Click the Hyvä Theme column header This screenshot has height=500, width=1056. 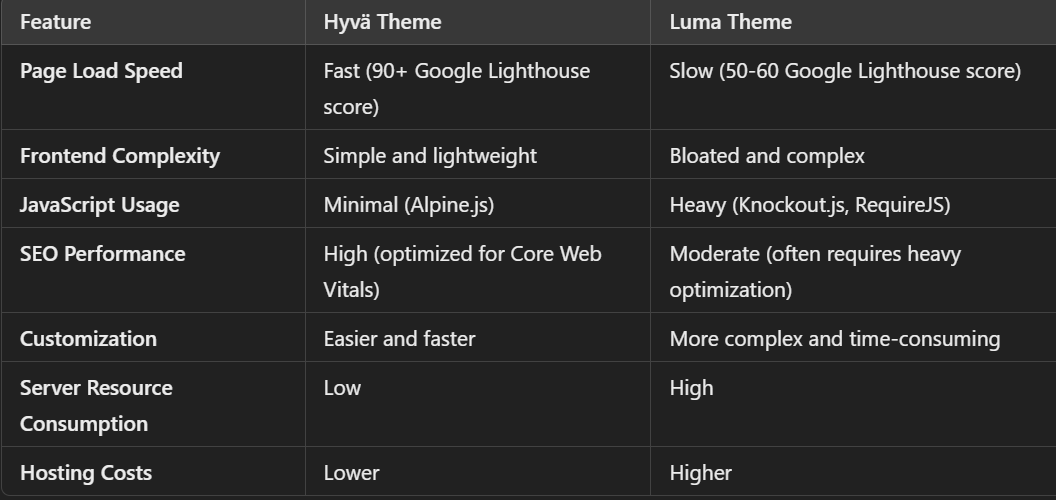382,22
